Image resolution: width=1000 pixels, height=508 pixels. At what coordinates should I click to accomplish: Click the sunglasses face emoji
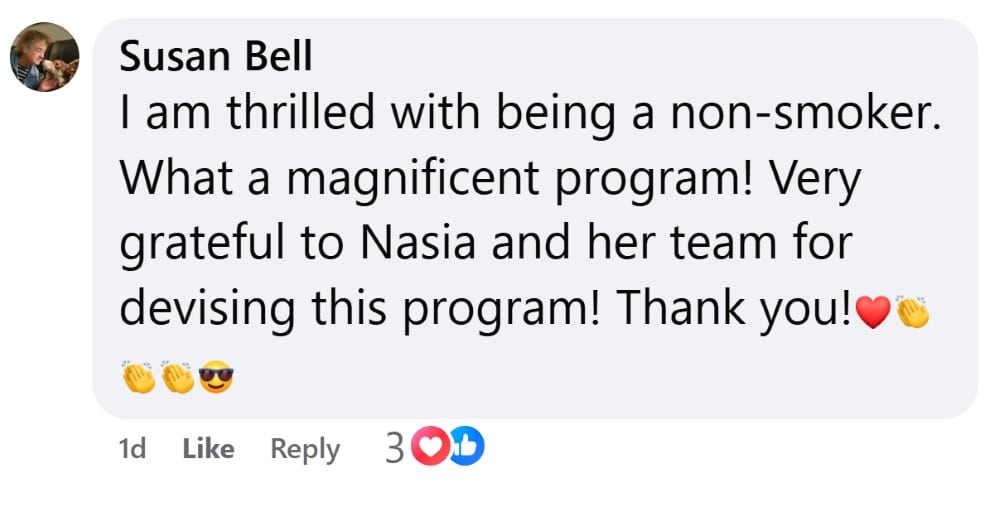pyautogui.click(x=217, y=377)
